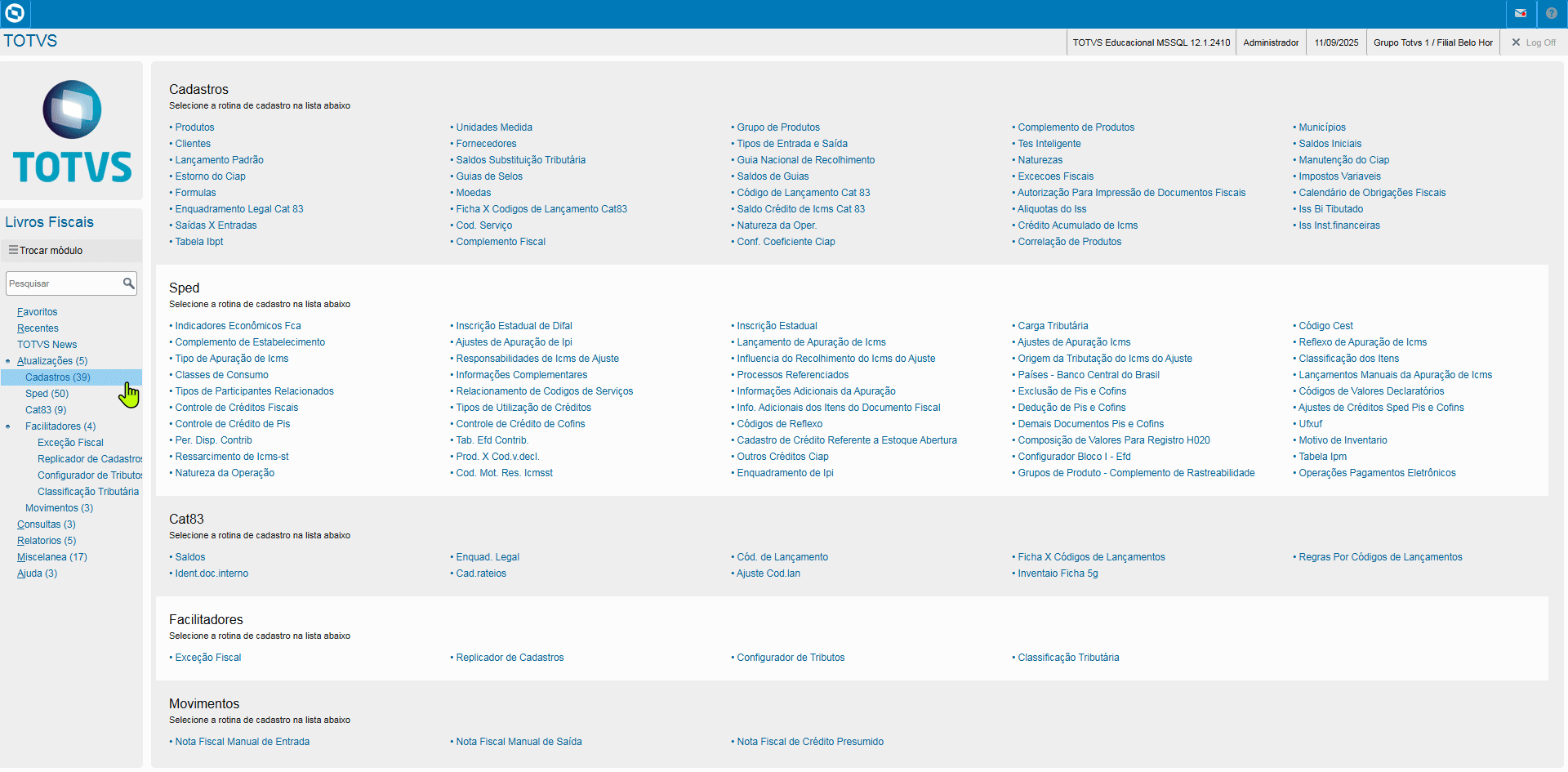Click the search magnifier icon
Viewport: 1568px width, 772px height.
[x=128, y=283]
